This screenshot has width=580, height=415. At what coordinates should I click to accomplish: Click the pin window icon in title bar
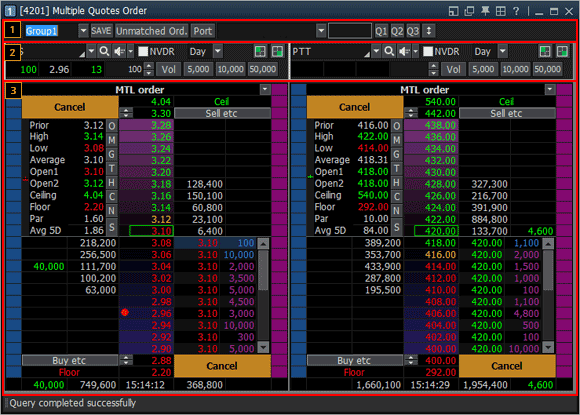(x=485, y=11)
